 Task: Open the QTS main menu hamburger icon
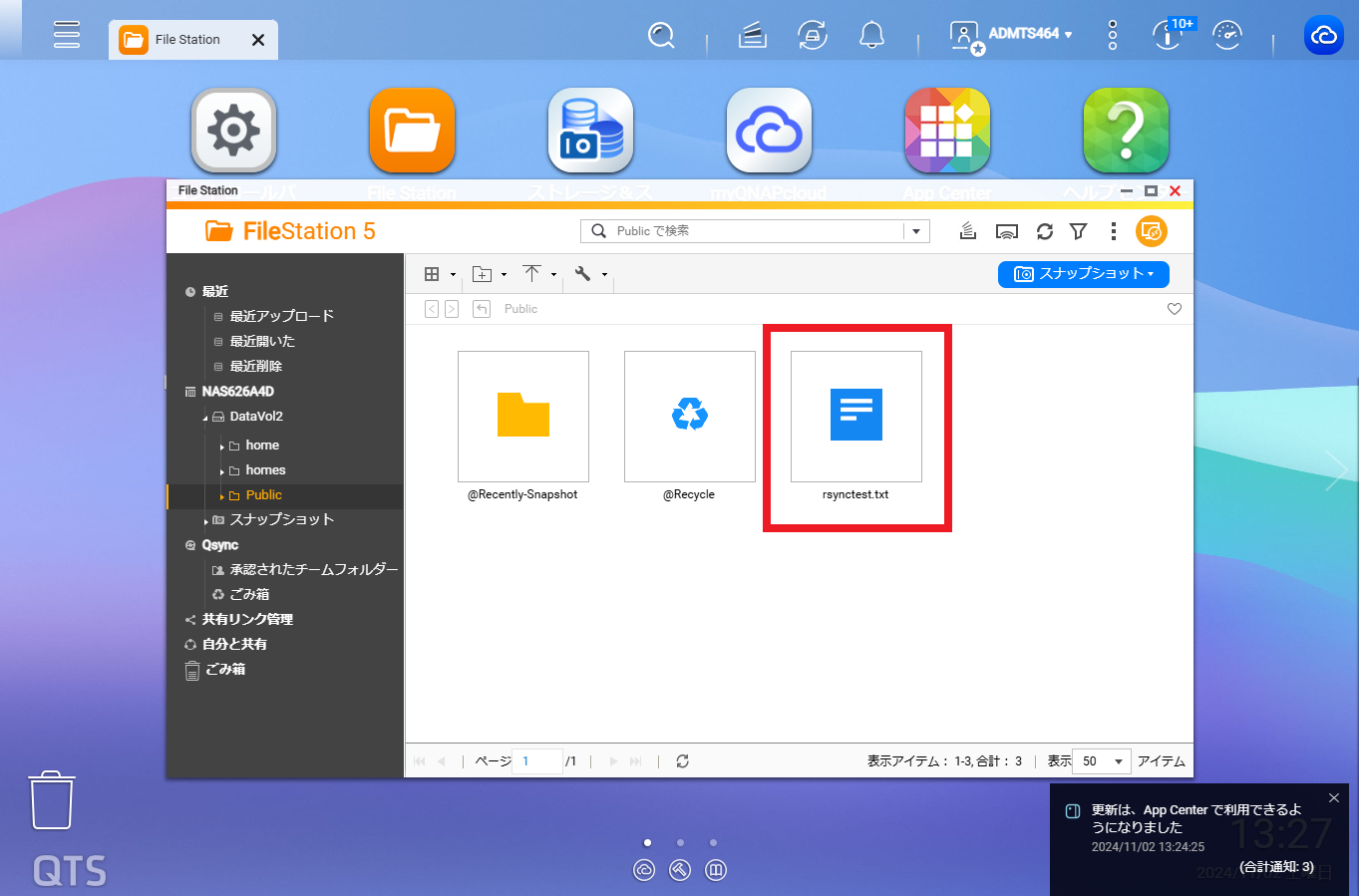point(67,34)
